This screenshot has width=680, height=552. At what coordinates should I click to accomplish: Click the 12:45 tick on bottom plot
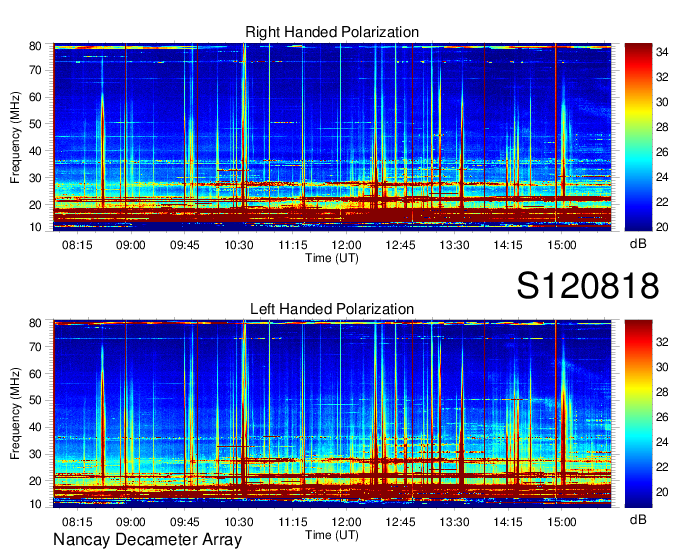click(400, 522)
